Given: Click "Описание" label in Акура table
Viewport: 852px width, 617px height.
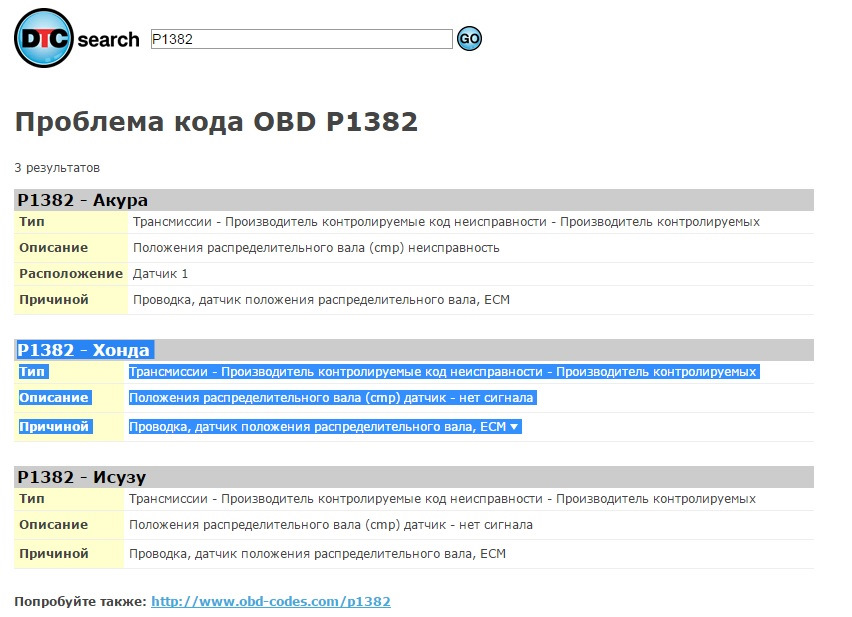Looking at the screenshot, I should point(54,248).
